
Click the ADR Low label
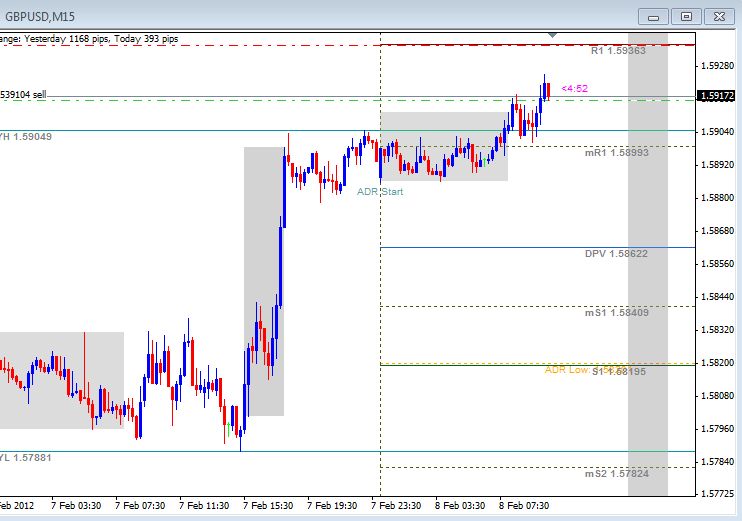(x=567, y=370)
